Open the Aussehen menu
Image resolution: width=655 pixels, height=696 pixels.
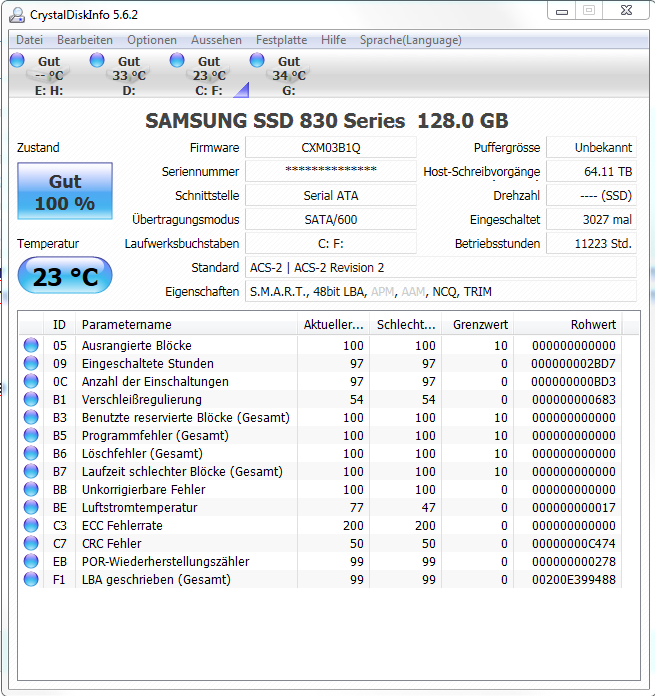point(216,40)
